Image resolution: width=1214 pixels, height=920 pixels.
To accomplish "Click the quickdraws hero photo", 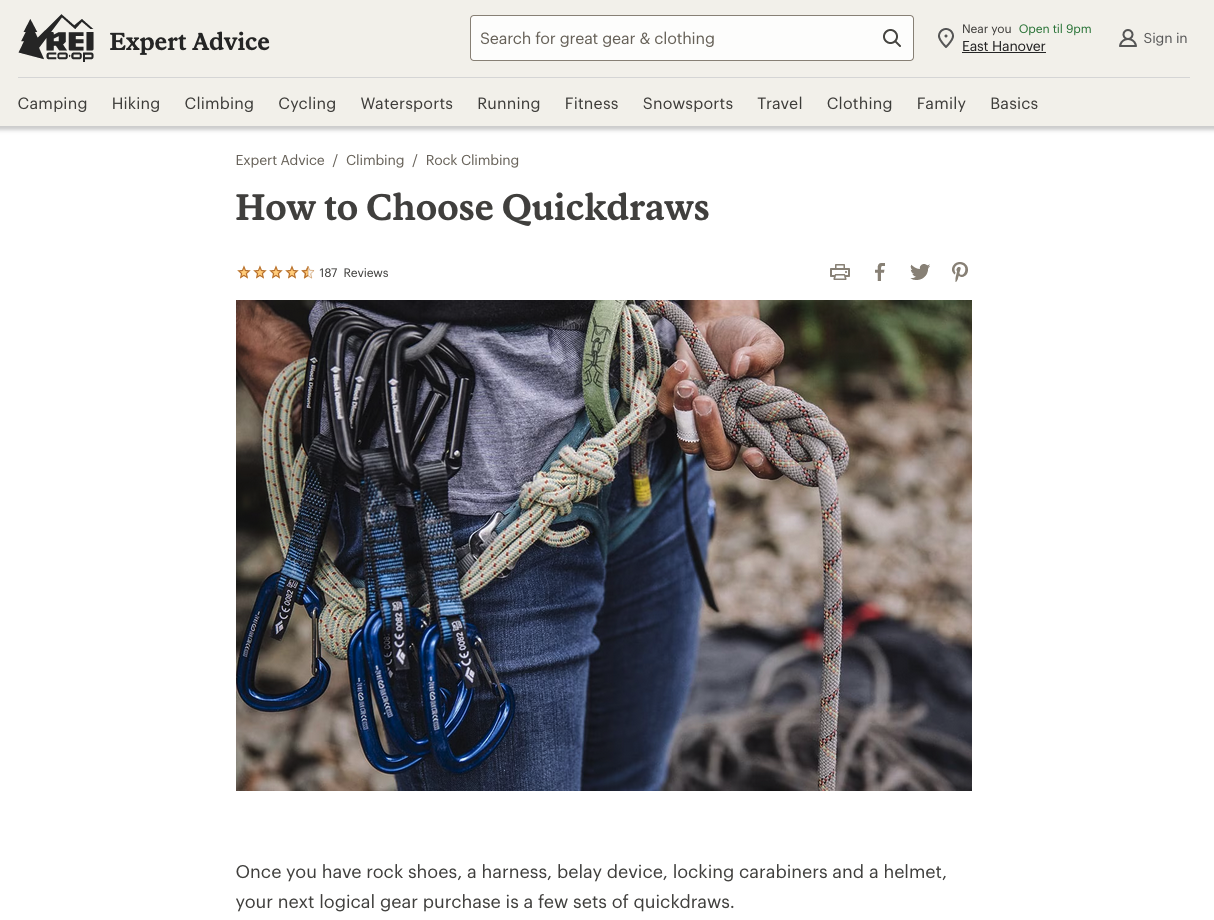I will pyautogui.click(x=604, y=545).
